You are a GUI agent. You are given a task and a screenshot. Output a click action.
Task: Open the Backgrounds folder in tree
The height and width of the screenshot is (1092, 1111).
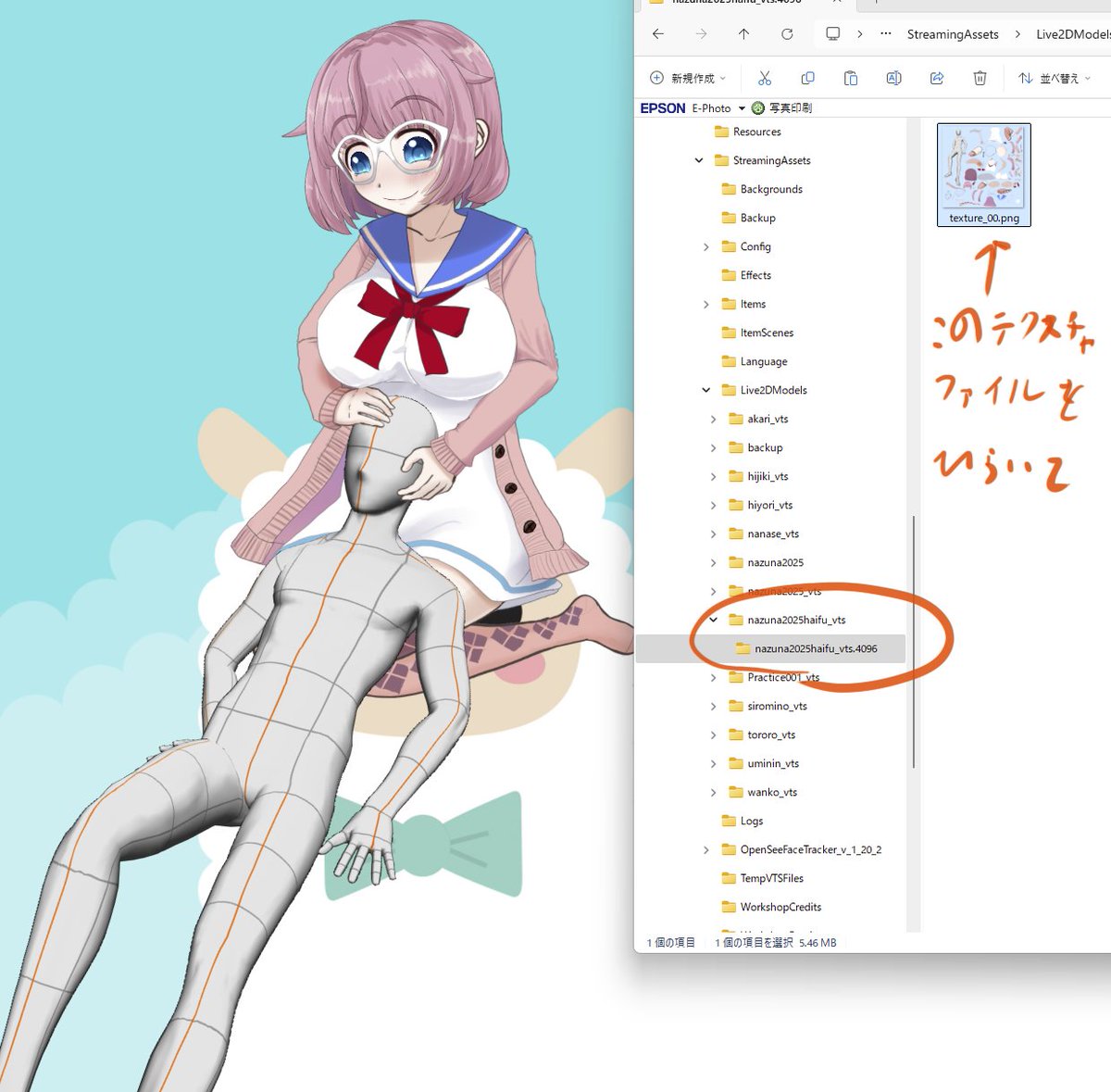pyautogui.click(x=762, y=189)
